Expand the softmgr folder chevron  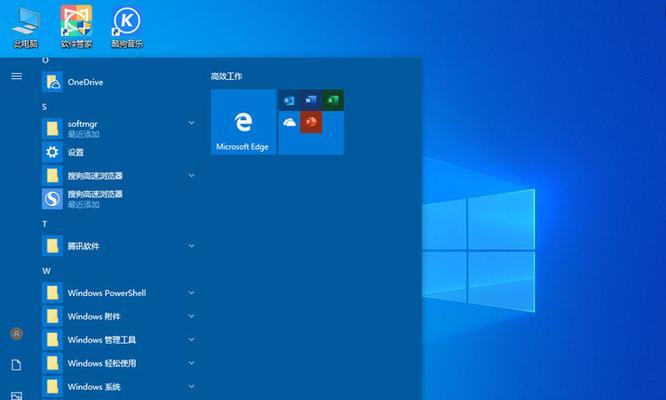[192, 123]
